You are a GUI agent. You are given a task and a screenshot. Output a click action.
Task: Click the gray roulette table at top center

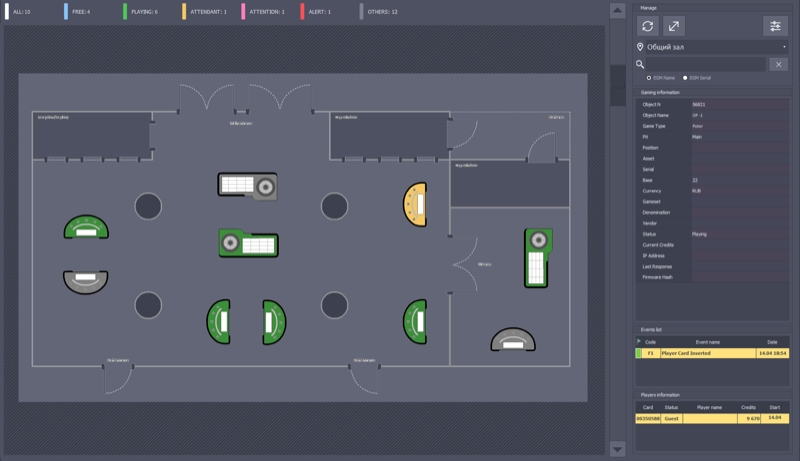tap(247, 186)
